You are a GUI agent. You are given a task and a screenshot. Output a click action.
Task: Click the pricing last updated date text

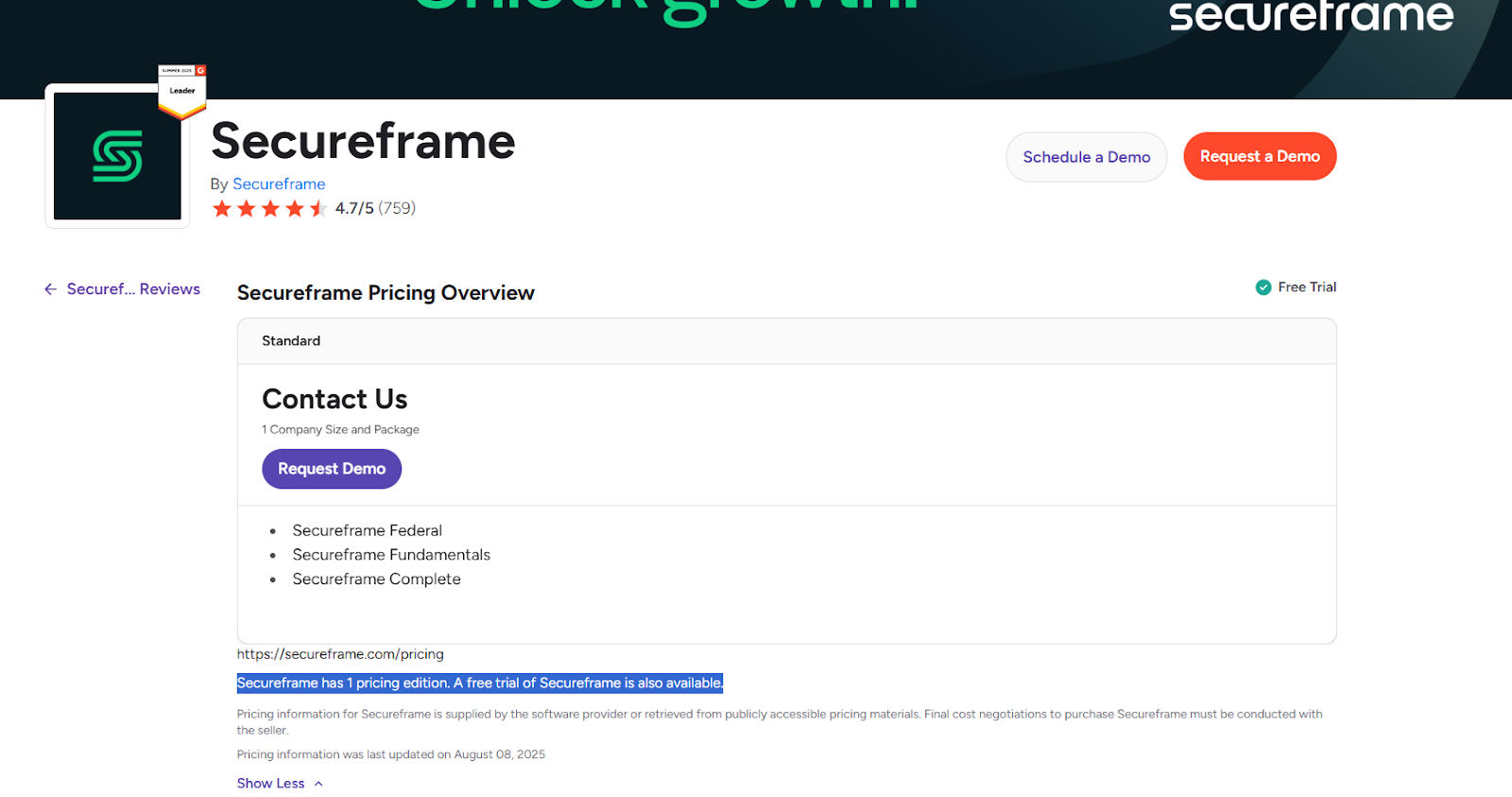(x=391, y=754)
